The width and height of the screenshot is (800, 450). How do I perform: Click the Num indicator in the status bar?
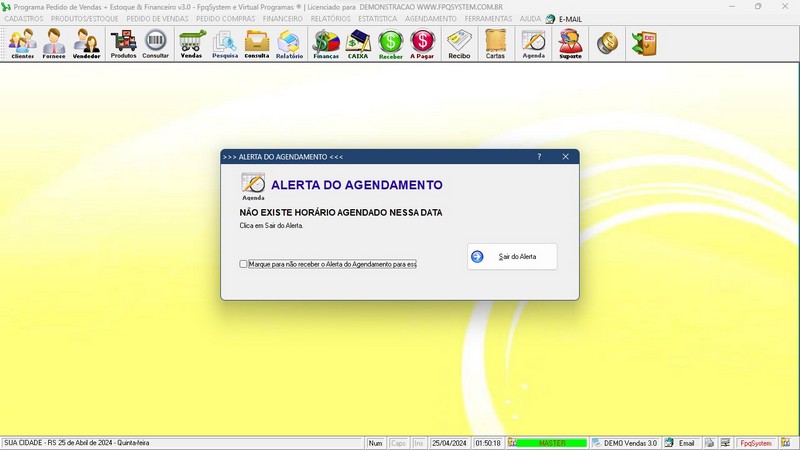coord(376,443)
